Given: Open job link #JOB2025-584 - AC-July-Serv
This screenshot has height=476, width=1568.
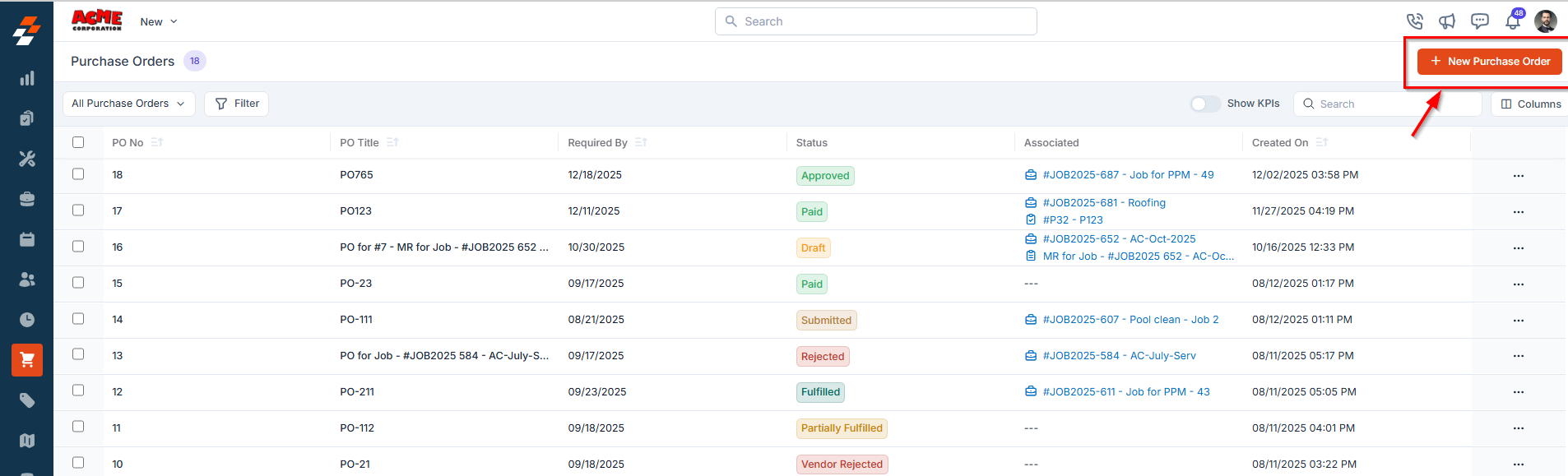Looking at the screenshot, I should coord(1119,356).
